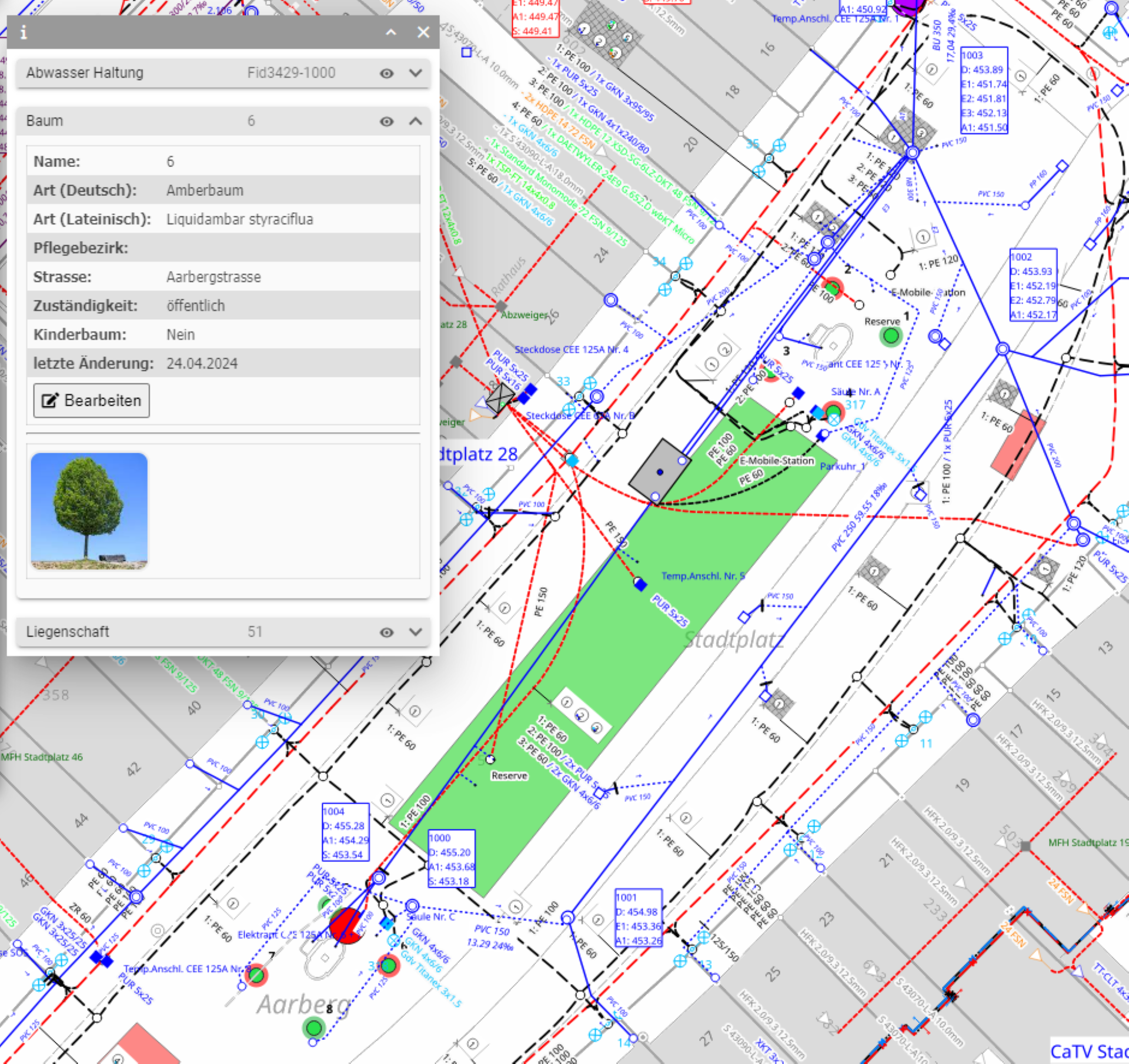Click the Bearbeiten edit button
The image size is (1129, 1064).
point(91,401)
